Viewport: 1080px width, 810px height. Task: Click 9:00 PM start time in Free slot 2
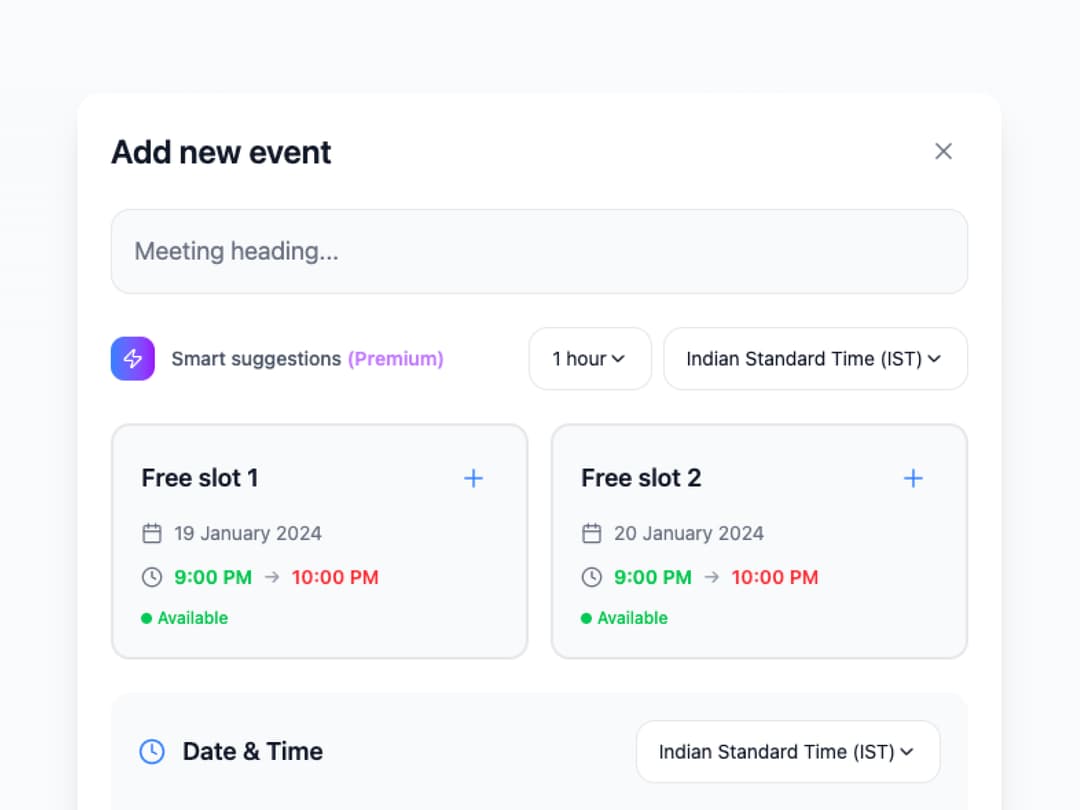click(653, 577)
